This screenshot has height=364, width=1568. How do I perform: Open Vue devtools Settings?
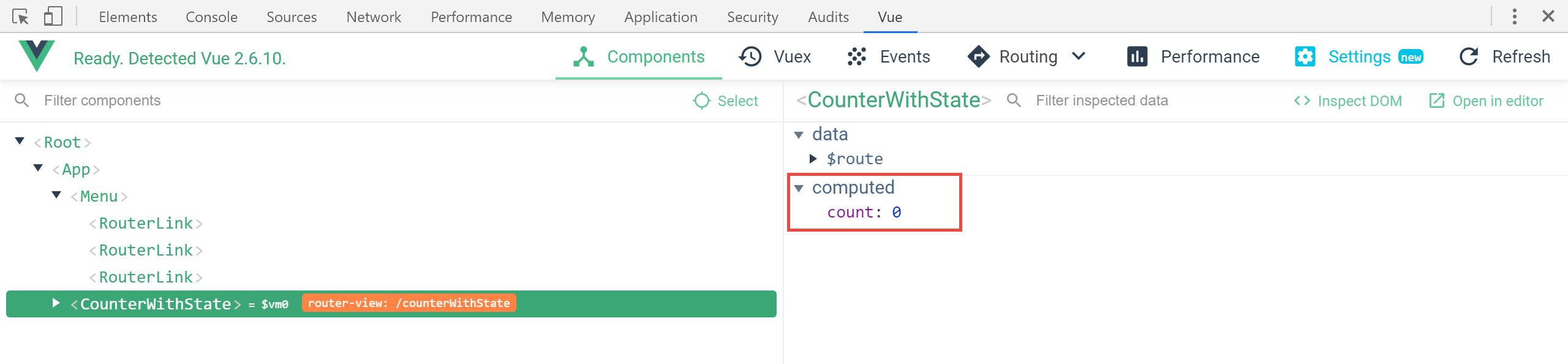pos(1359,57)
